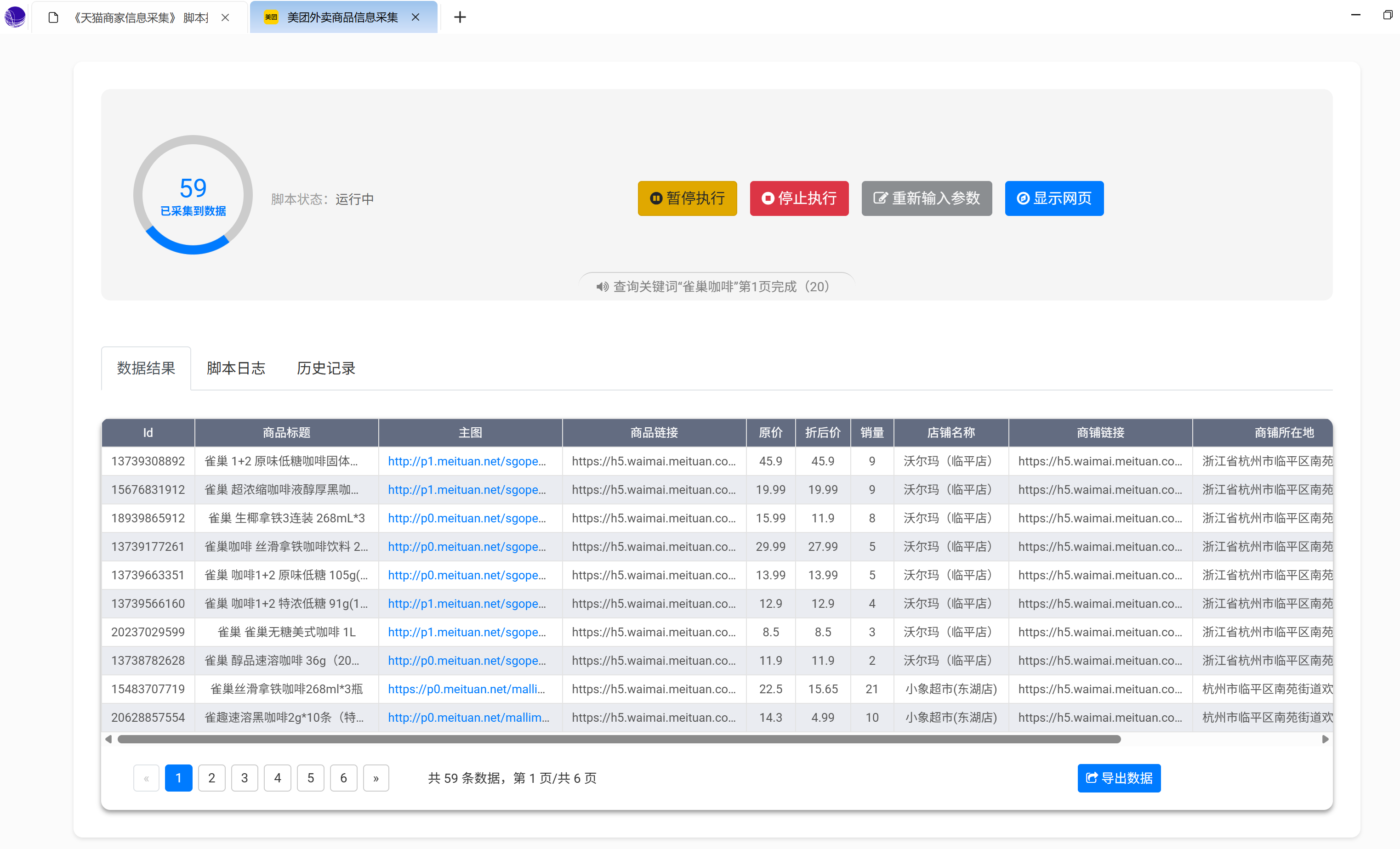Click the 59 collected data progress ring
The width and height of the screenshot is (1400, 849).
coord(193,195)
